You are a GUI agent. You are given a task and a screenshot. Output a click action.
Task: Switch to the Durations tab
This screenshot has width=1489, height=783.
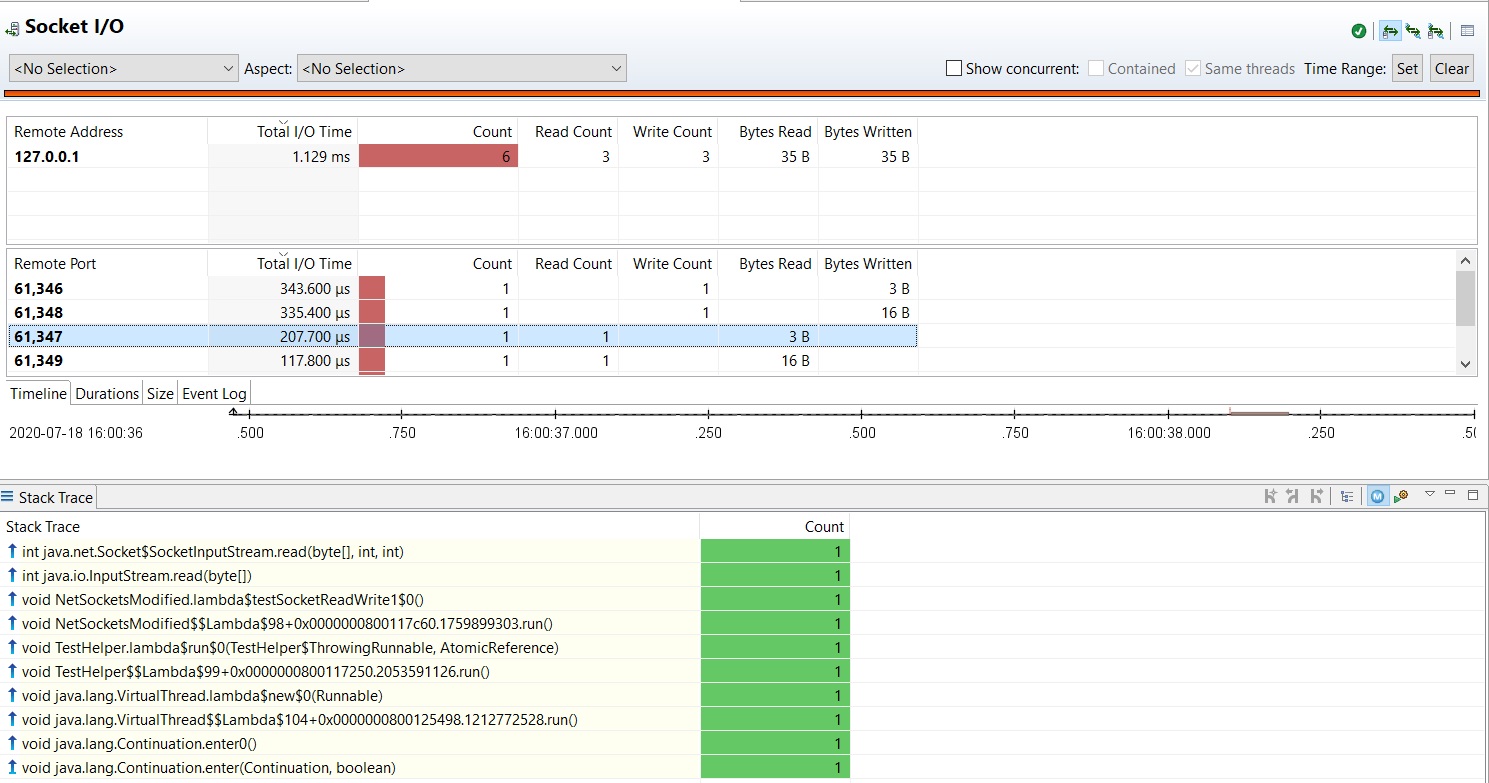[107, 393]
